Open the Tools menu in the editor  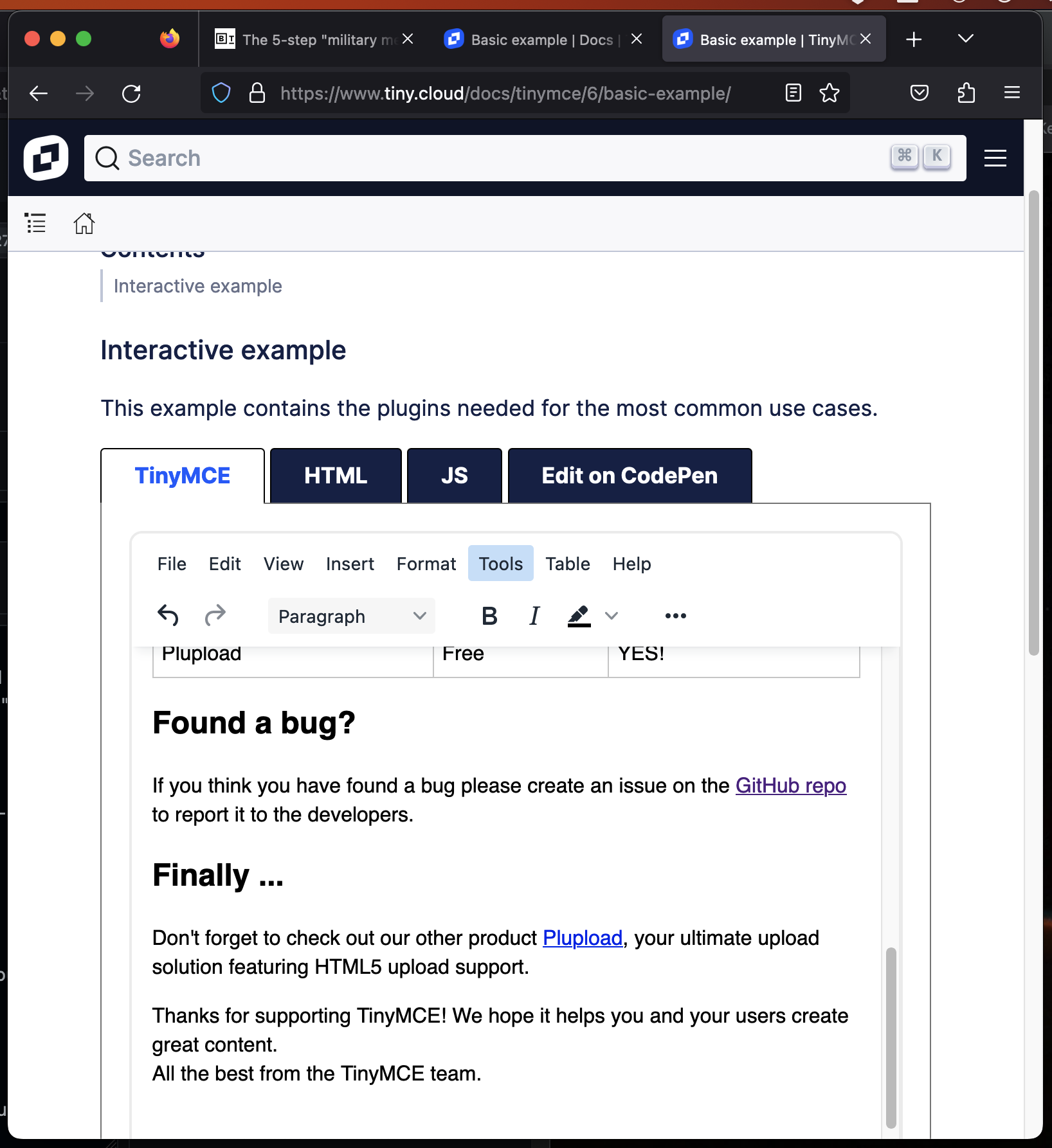click(x=500, y=563)
